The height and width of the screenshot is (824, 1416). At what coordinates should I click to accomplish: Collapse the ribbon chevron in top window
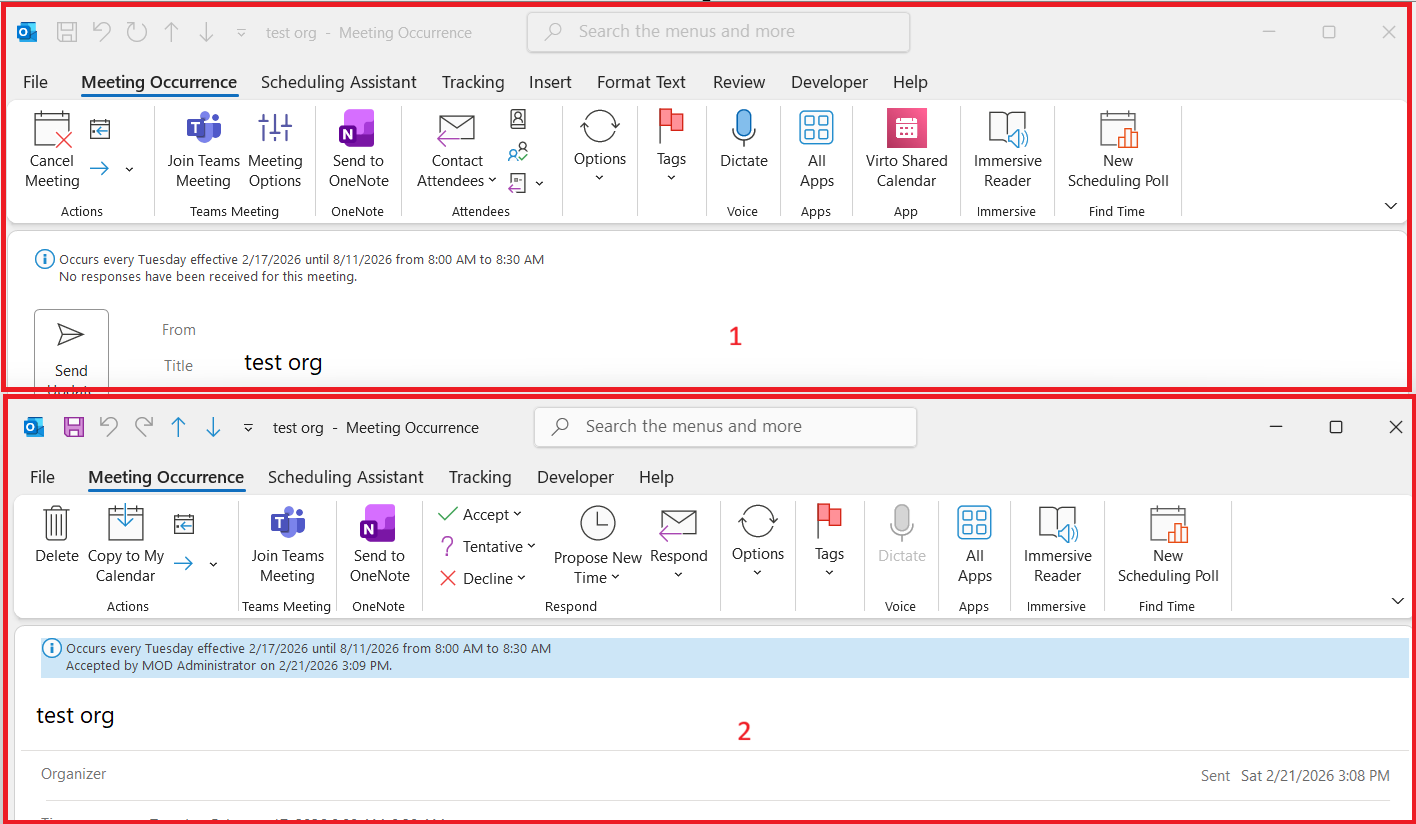1390,206
